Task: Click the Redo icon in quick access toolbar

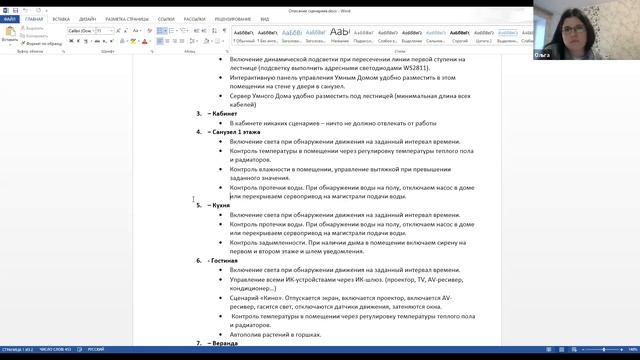Action: click(38, 11)
